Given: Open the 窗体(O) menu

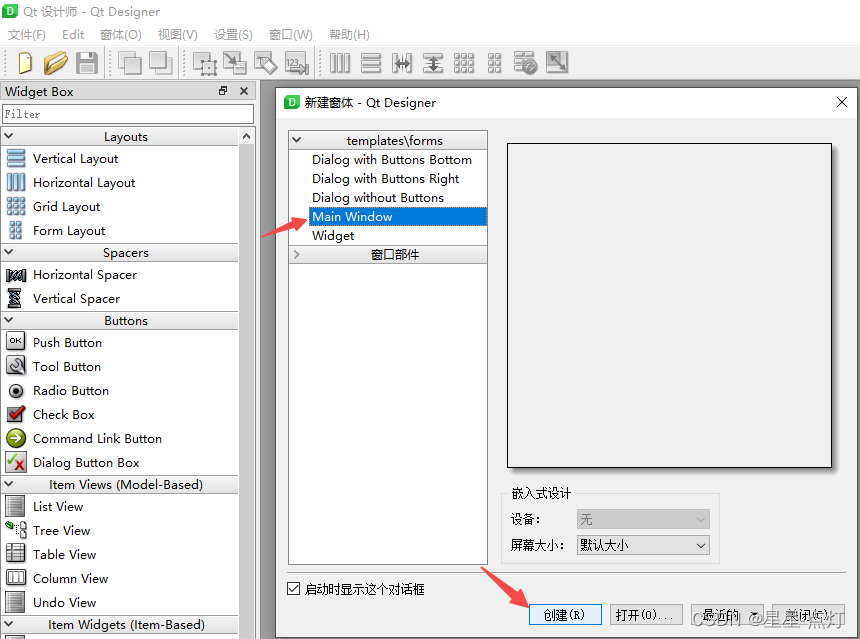Looking at the screenshot, I should [x=121, y=35].
